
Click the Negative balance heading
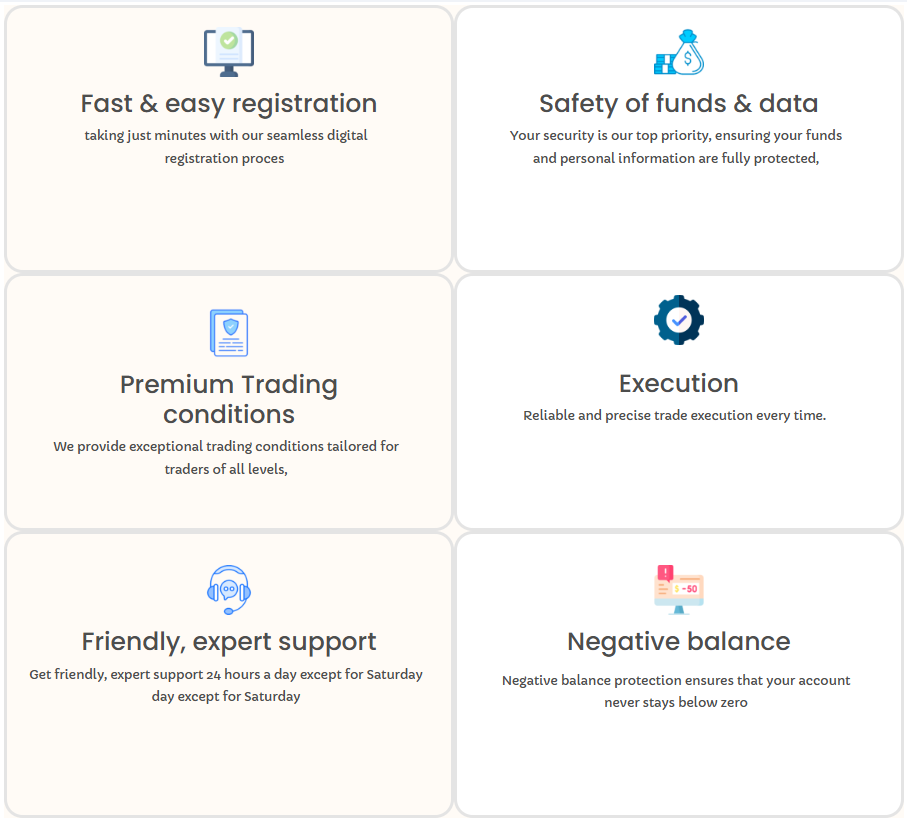(x=679, y=641)
